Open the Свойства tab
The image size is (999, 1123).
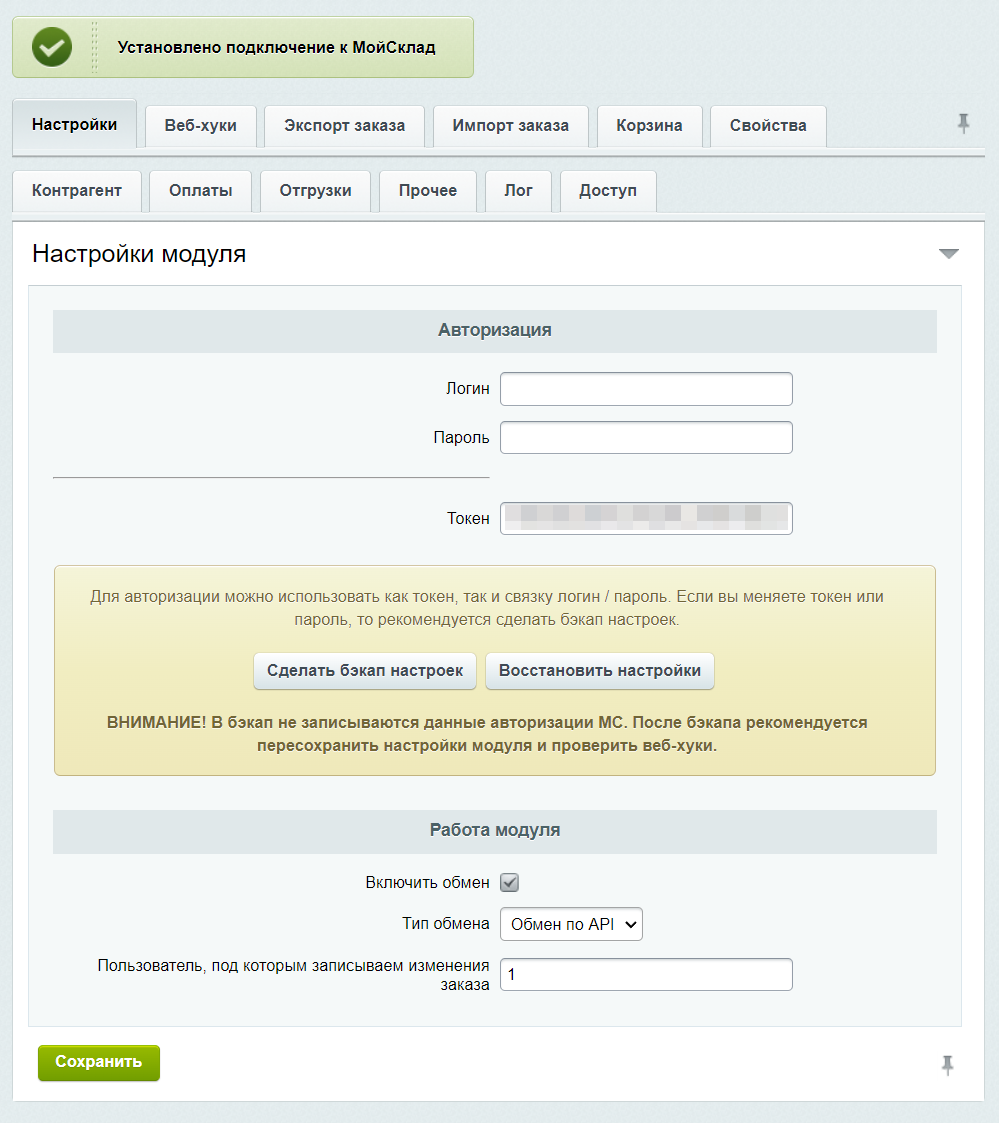pyautogui.click(x=768, y=126)
